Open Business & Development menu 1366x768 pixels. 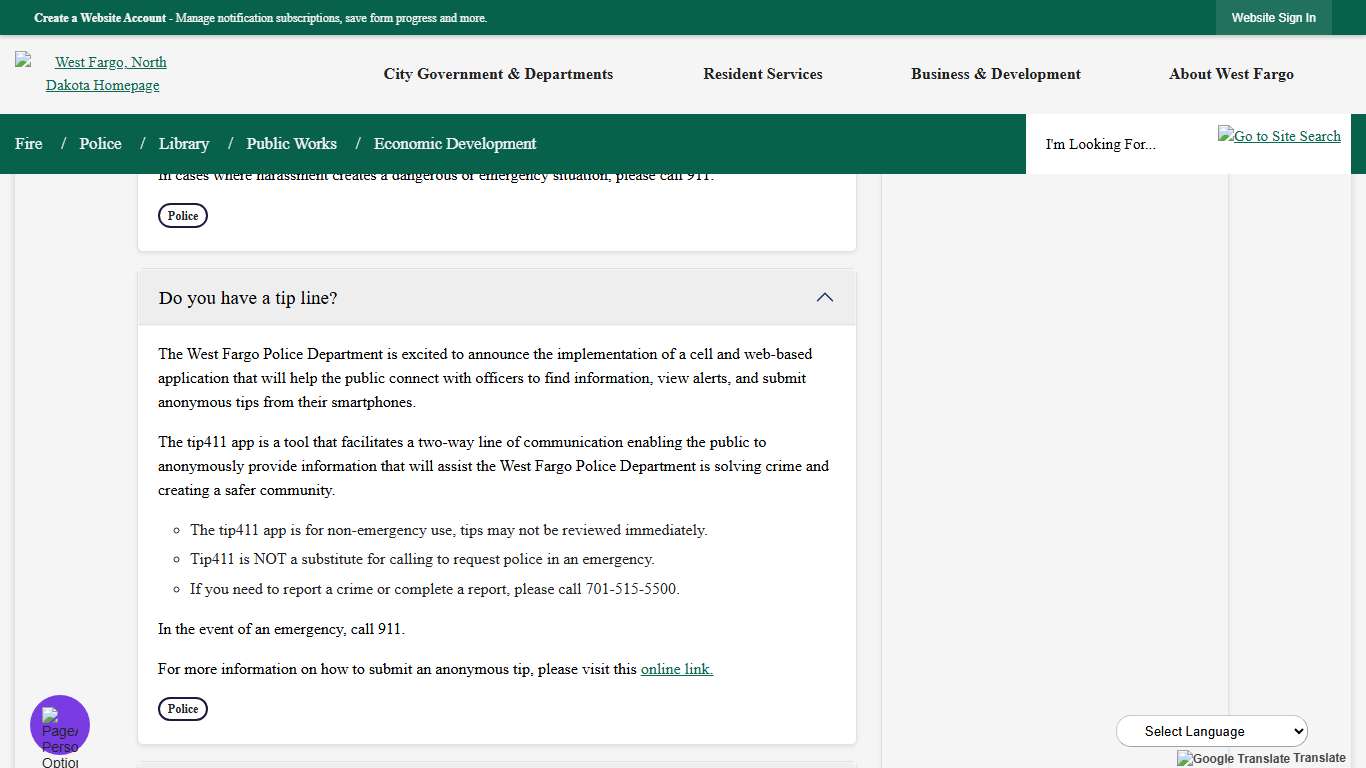click(996, 74)
